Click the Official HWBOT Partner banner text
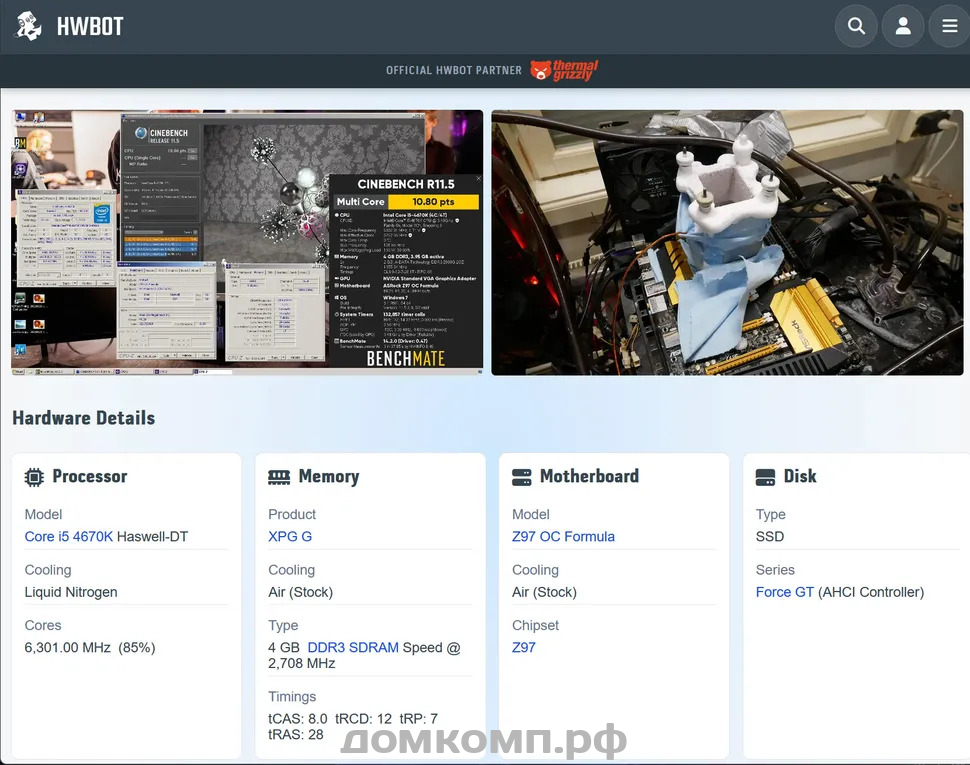The width and height of the screenshot is (970, 765). (x=454, y=71)
